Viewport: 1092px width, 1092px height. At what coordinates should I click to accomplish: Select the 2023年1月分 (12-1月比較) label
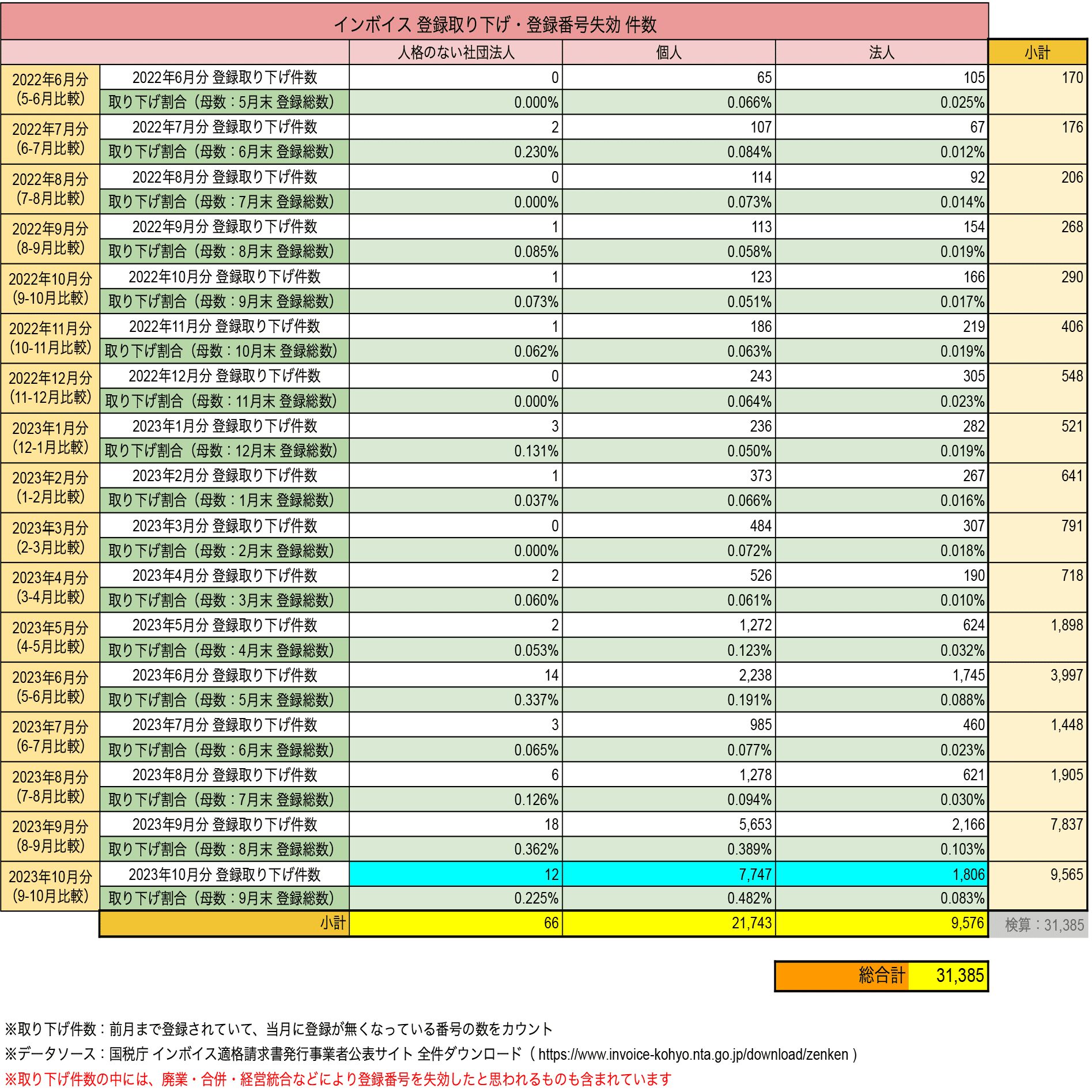[x=51, y=438]
